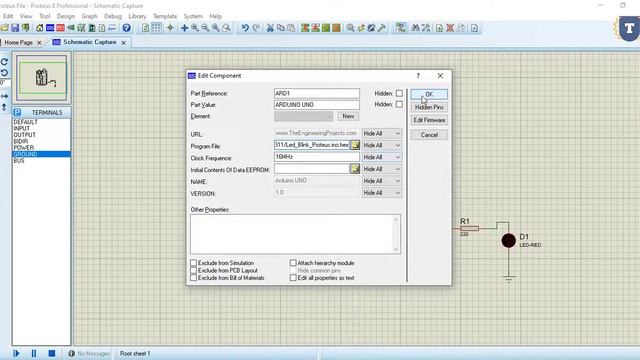This screenshot has height=360, width=640.
Task: Start simulation with the Play button
Action: (16, 353)
